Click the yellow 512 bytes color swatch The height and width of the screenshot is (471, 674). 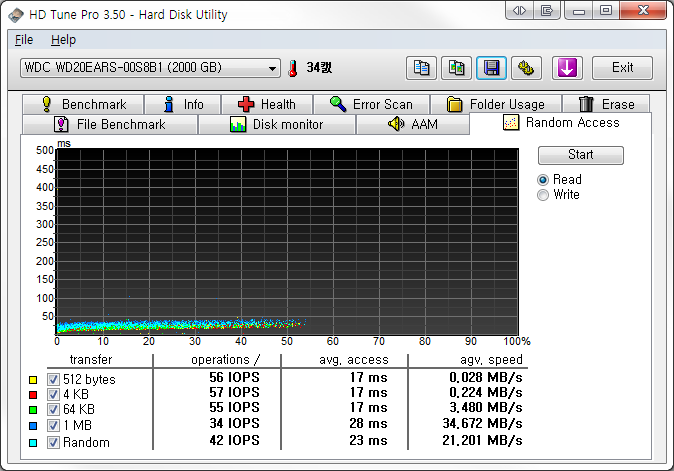33,380
